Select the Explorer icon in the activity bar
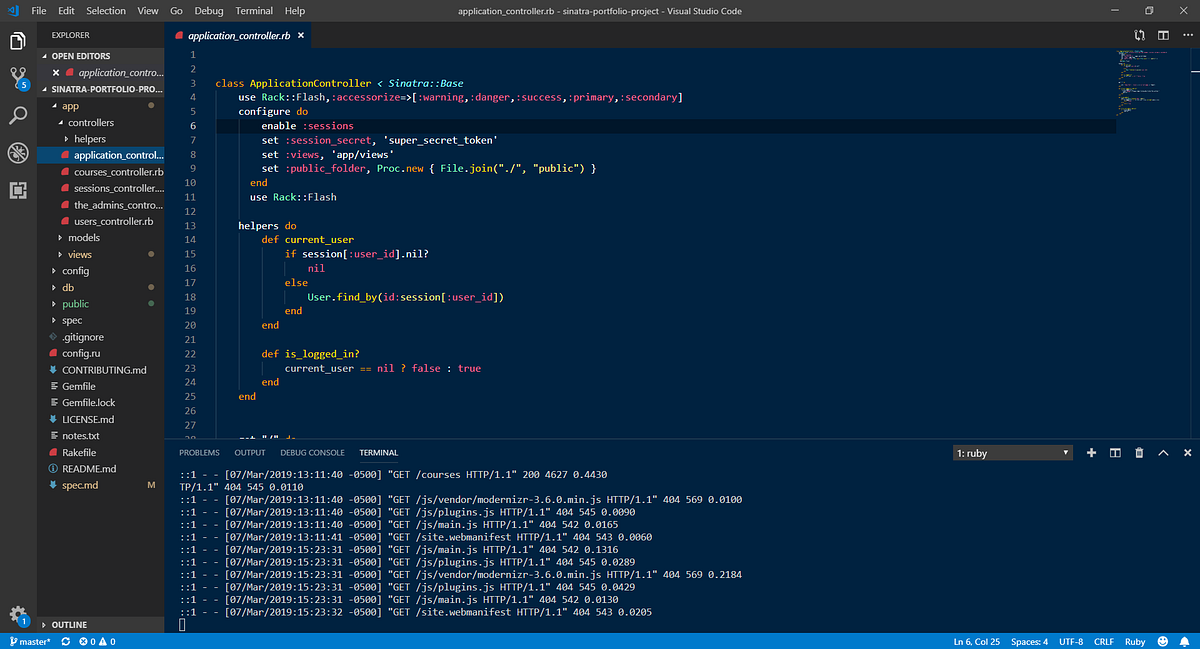The height and width of the screenshot is (649, 1200). [17, 40]
